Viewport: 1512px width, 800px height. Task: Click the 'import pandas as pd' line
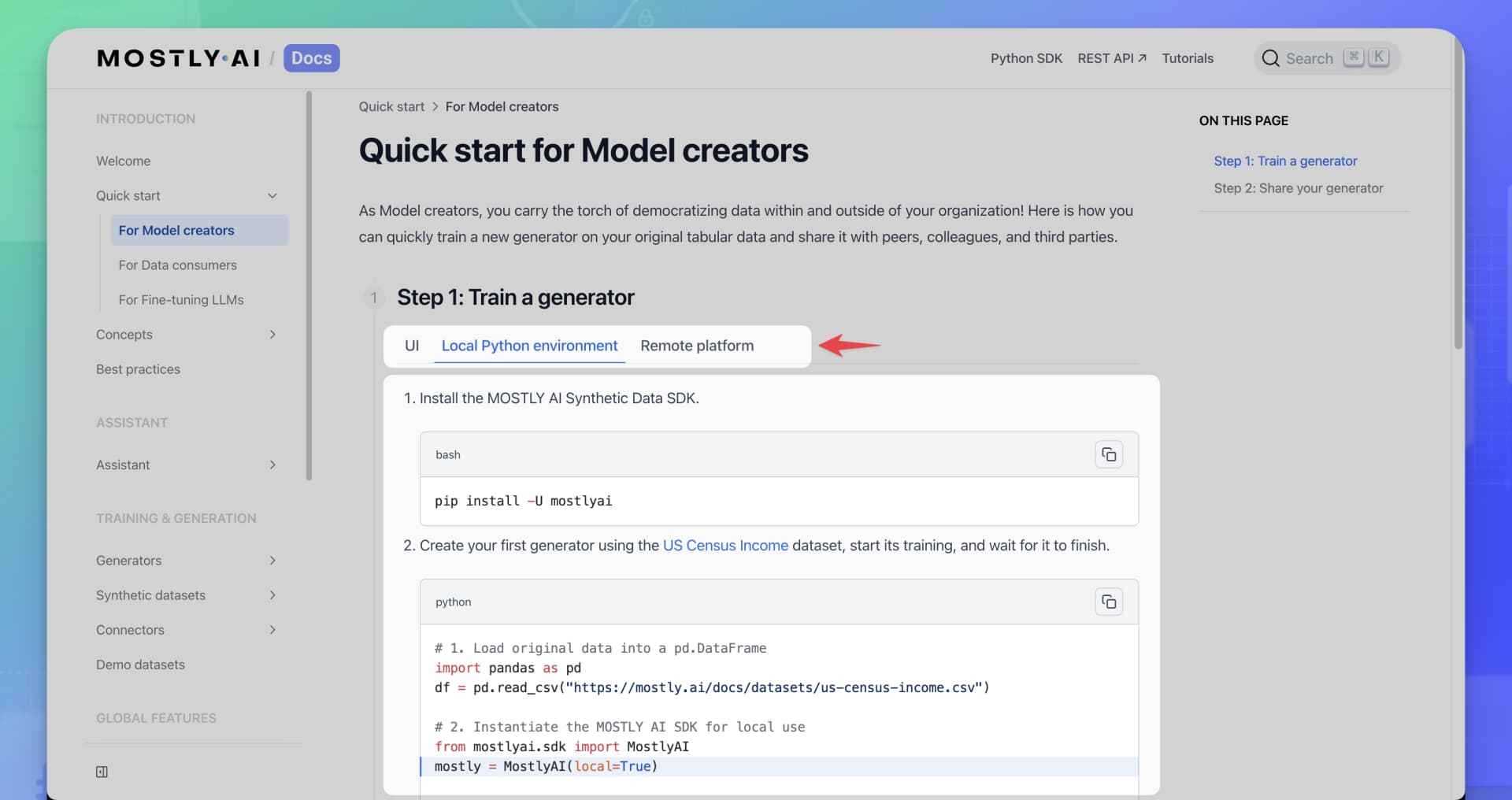(x=508, y=668)
